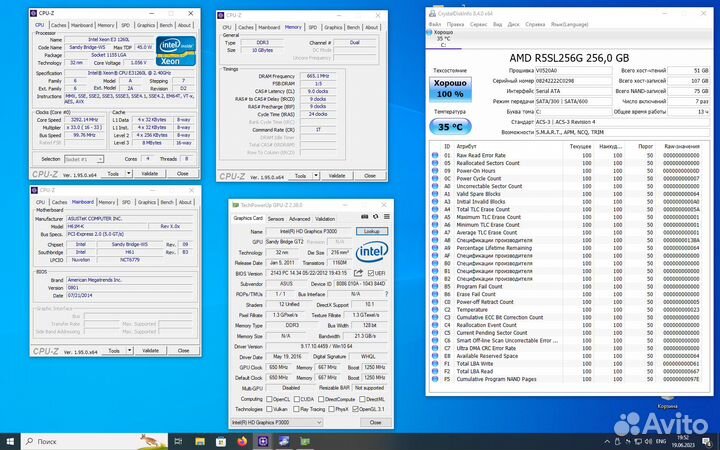Click the GPU-Z refresh icon
Screen dimensions: 720x450
[x=376, y=217]
